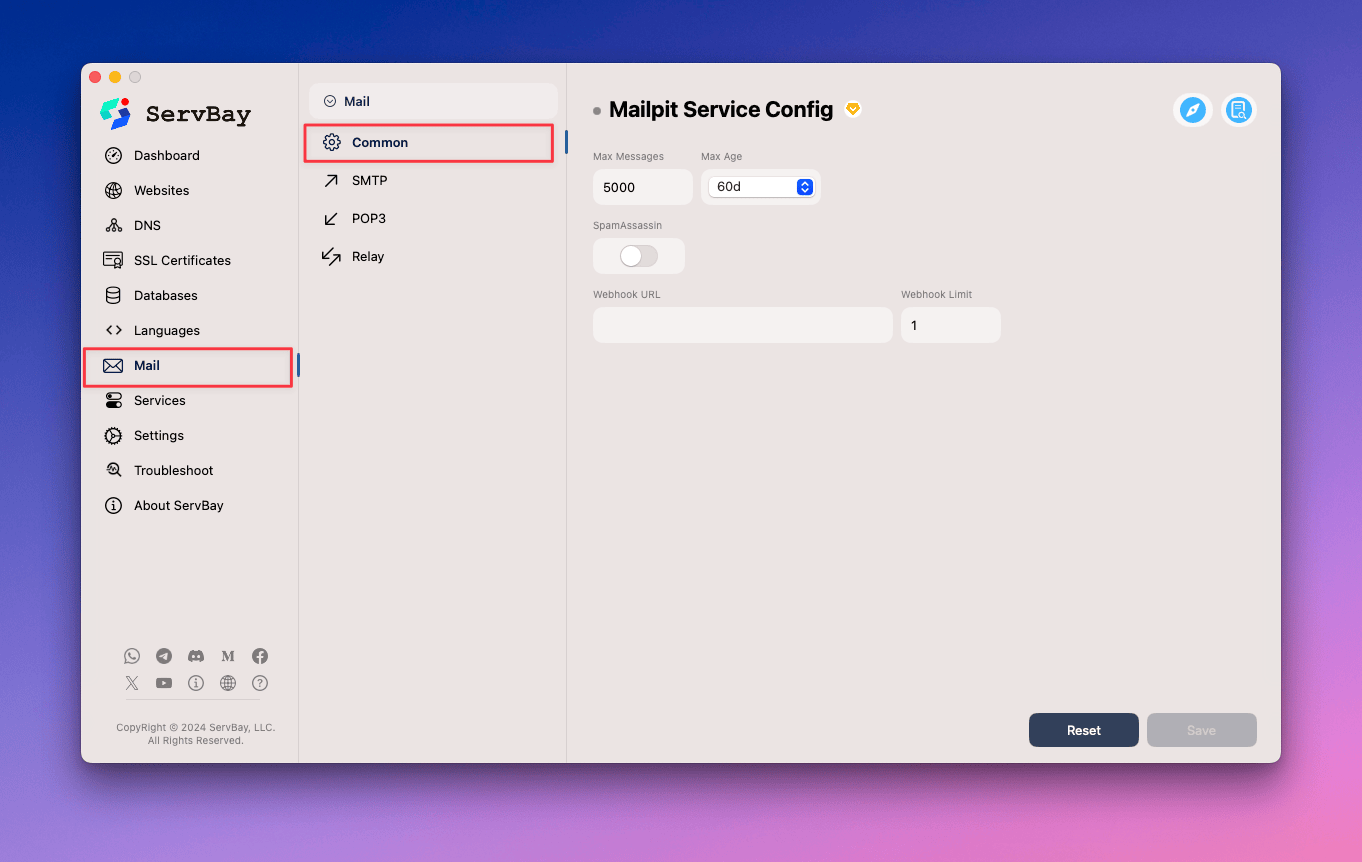The height and width of the screenshot is (862, 1362).
Task: Open the Troubleshoot section
Action: click(x=173, y=470)
